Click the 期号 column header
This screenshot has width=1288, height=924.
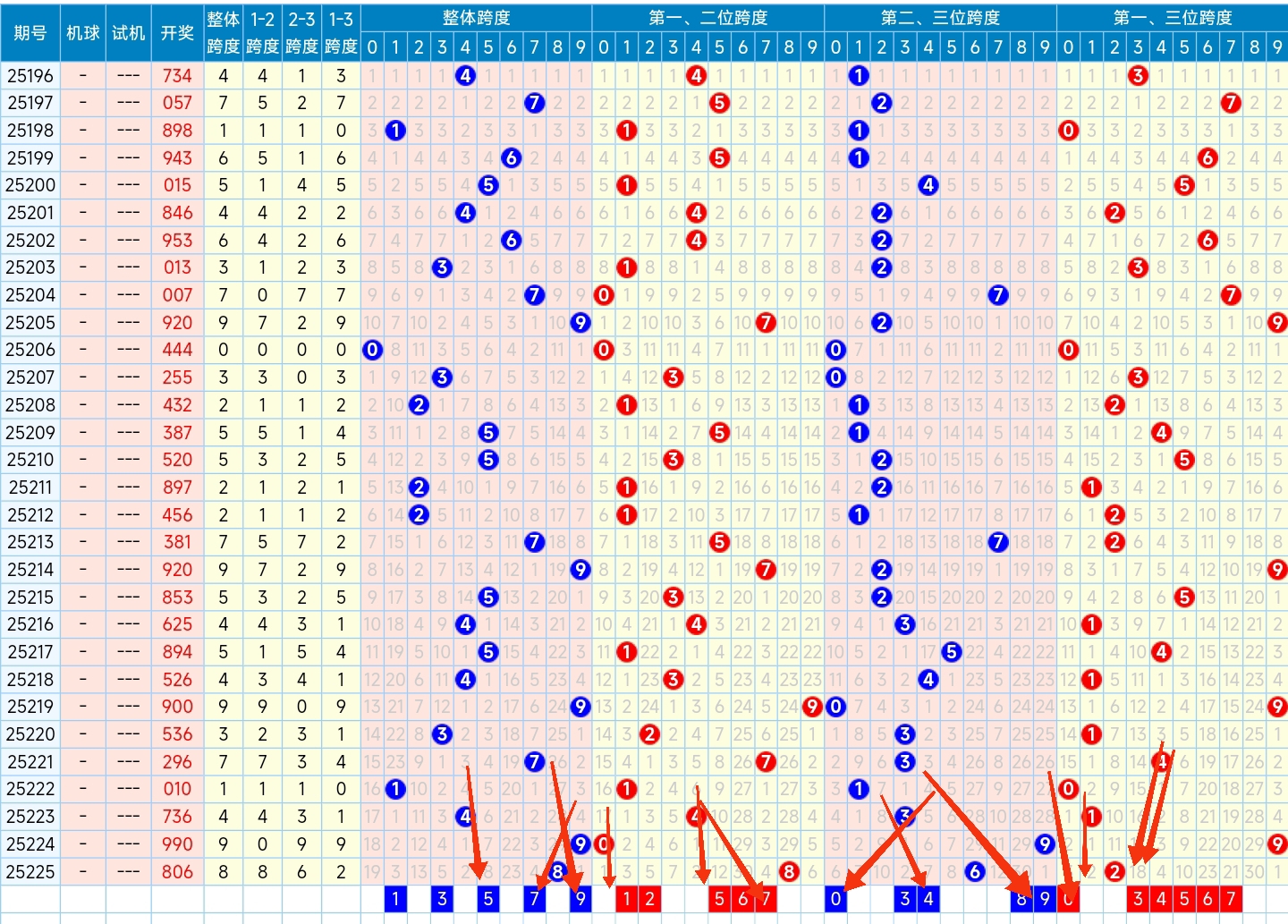(30, 33)
